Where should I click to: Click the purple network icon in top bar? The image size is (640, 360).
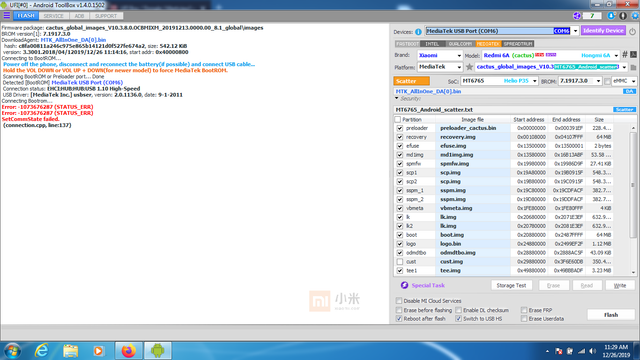(577, 16)
